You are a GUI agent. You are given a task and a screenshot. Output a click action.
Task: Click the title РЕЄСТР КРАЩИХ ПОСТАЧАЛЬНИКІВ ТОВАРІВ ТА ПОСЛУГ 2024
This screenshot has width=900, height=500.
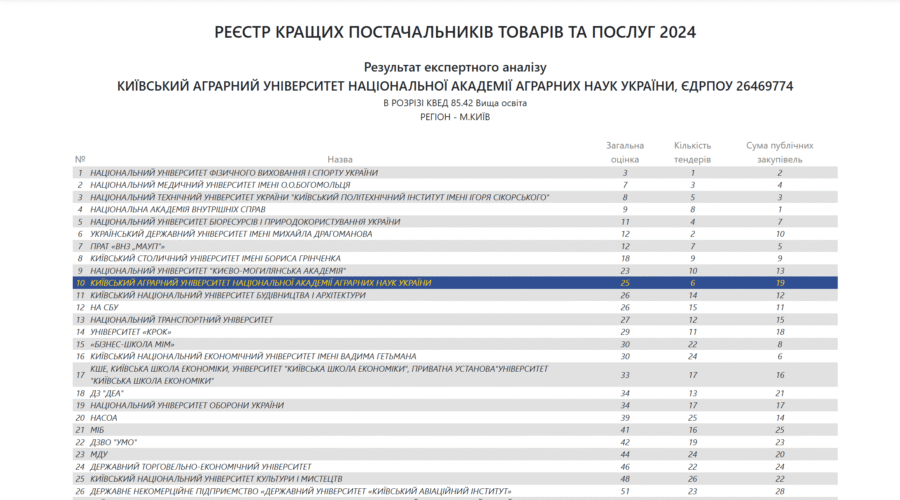pyautogui.click(x=455, y=32)
